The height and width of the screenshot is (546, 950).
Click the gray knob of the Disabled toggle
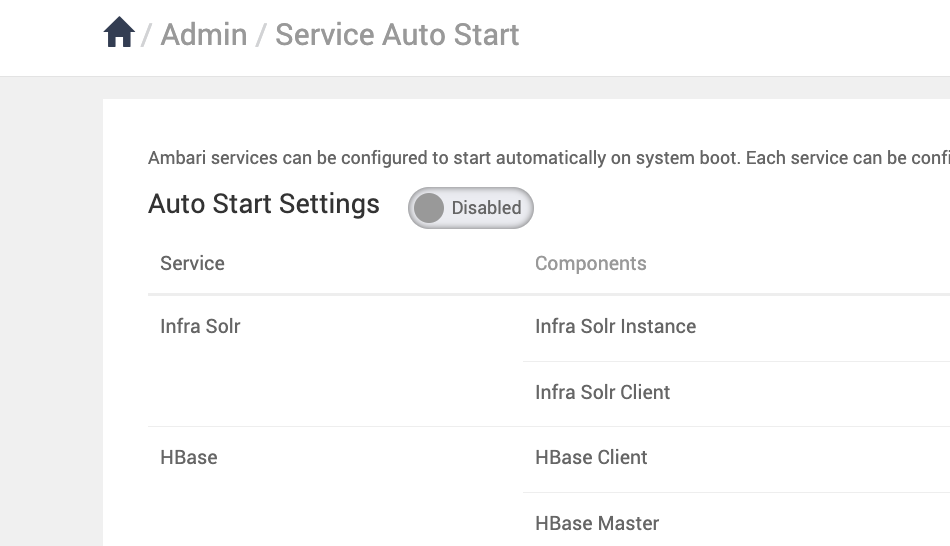click(x=429, y=208)
